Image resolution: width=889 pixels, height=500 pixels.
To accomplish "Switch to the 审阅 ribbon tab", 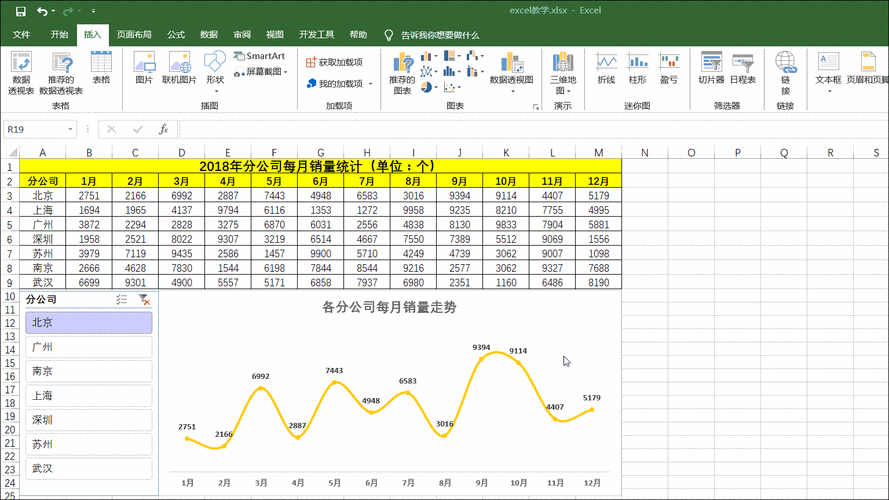I will point(242,35).
